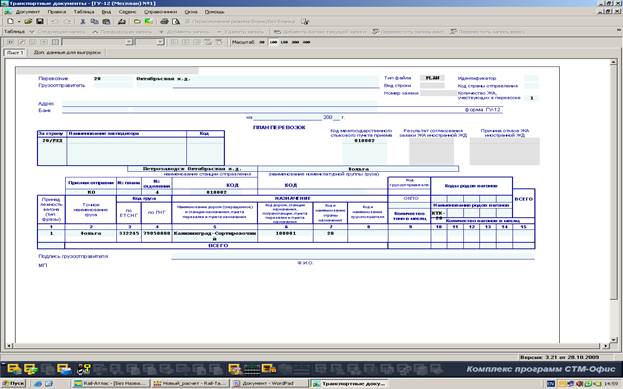Print the document using the printer icon
The height and width of the screenshot is (389, 623).
click(x=164, y=21)
